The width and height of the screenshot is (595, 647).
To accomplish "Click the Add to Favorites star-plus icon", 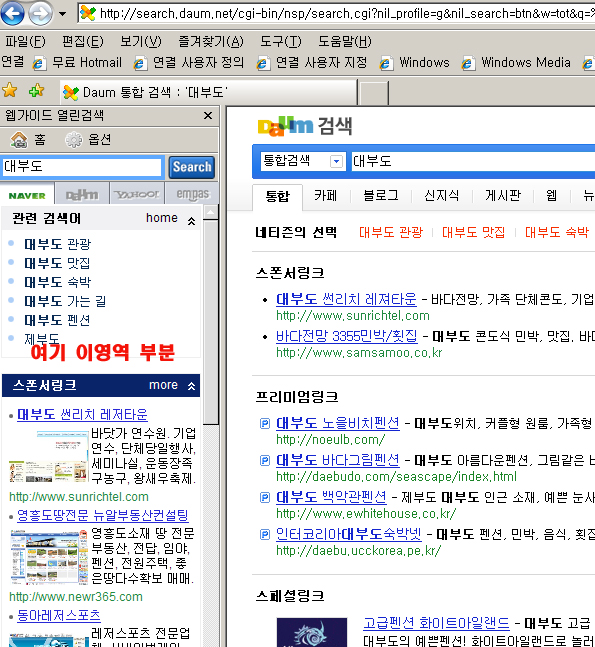I will click(37, 90).
